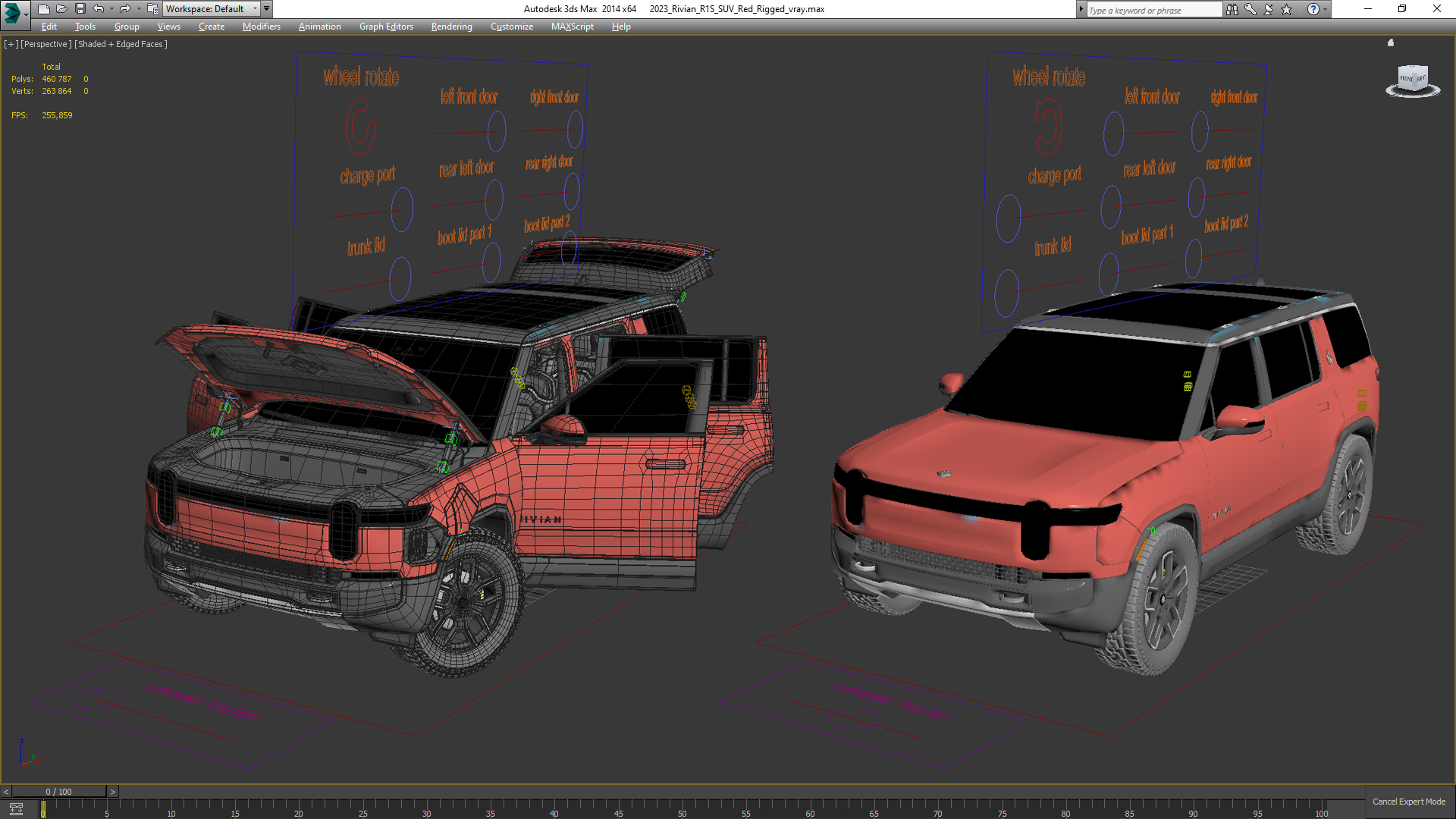The image size is (1456, 819).
Task: Click the Help question mark icon
Action: coord(1313,9)
